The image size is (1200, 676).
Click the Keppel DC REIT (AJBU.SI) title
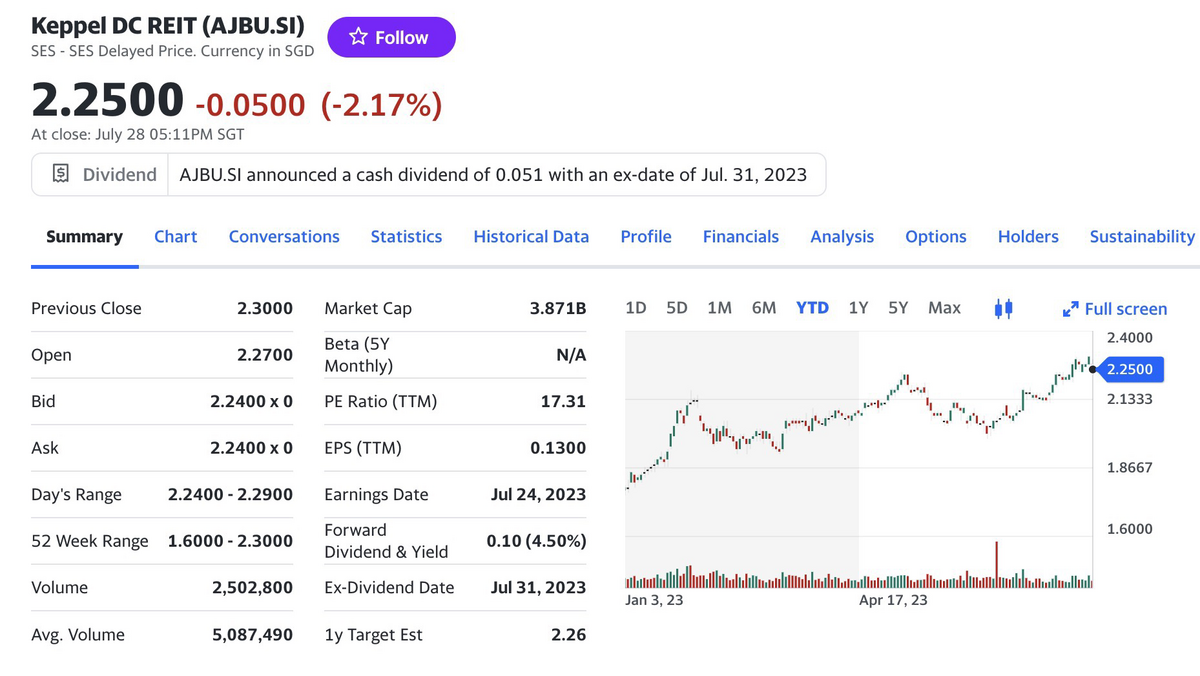pyautogui.click(x=168, y=24)
